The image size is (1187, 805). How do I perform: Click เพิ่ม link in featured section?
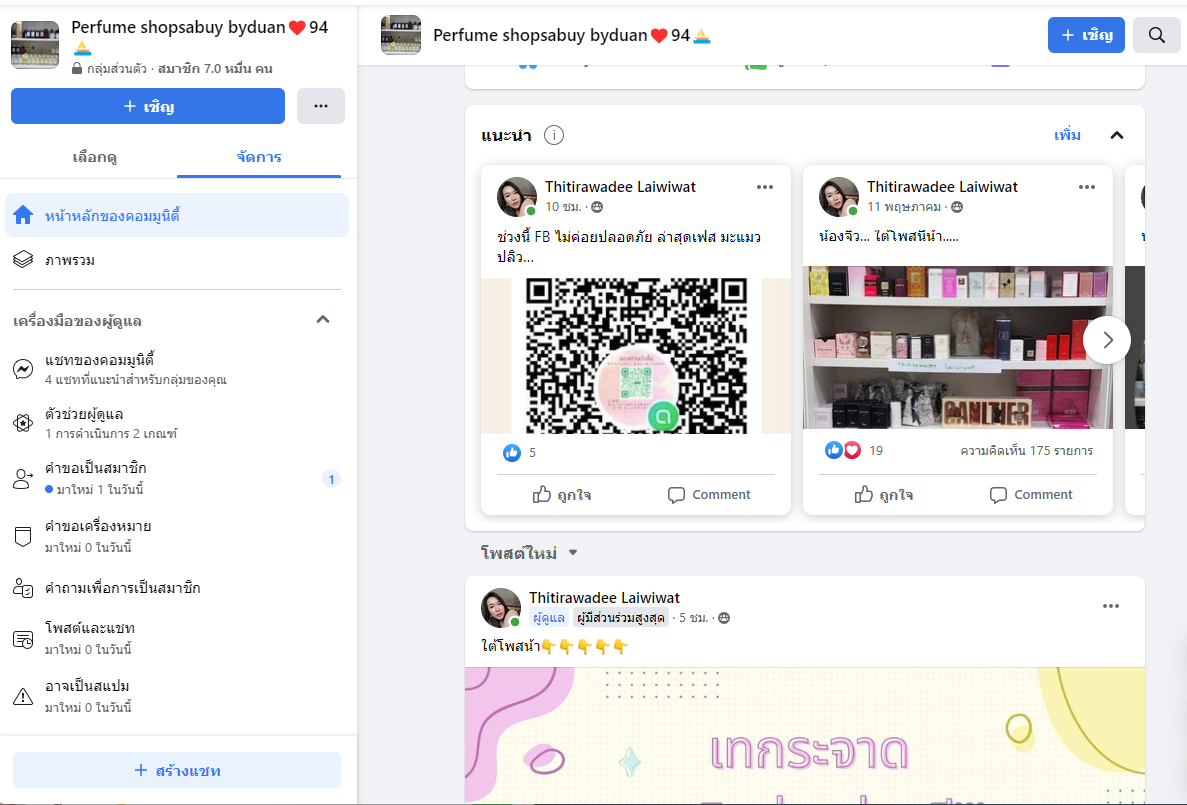1067,136
